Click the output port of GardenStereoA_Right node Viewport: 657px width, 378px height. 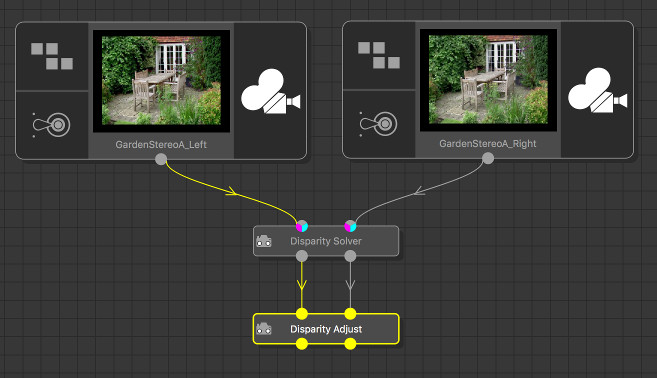488,158
